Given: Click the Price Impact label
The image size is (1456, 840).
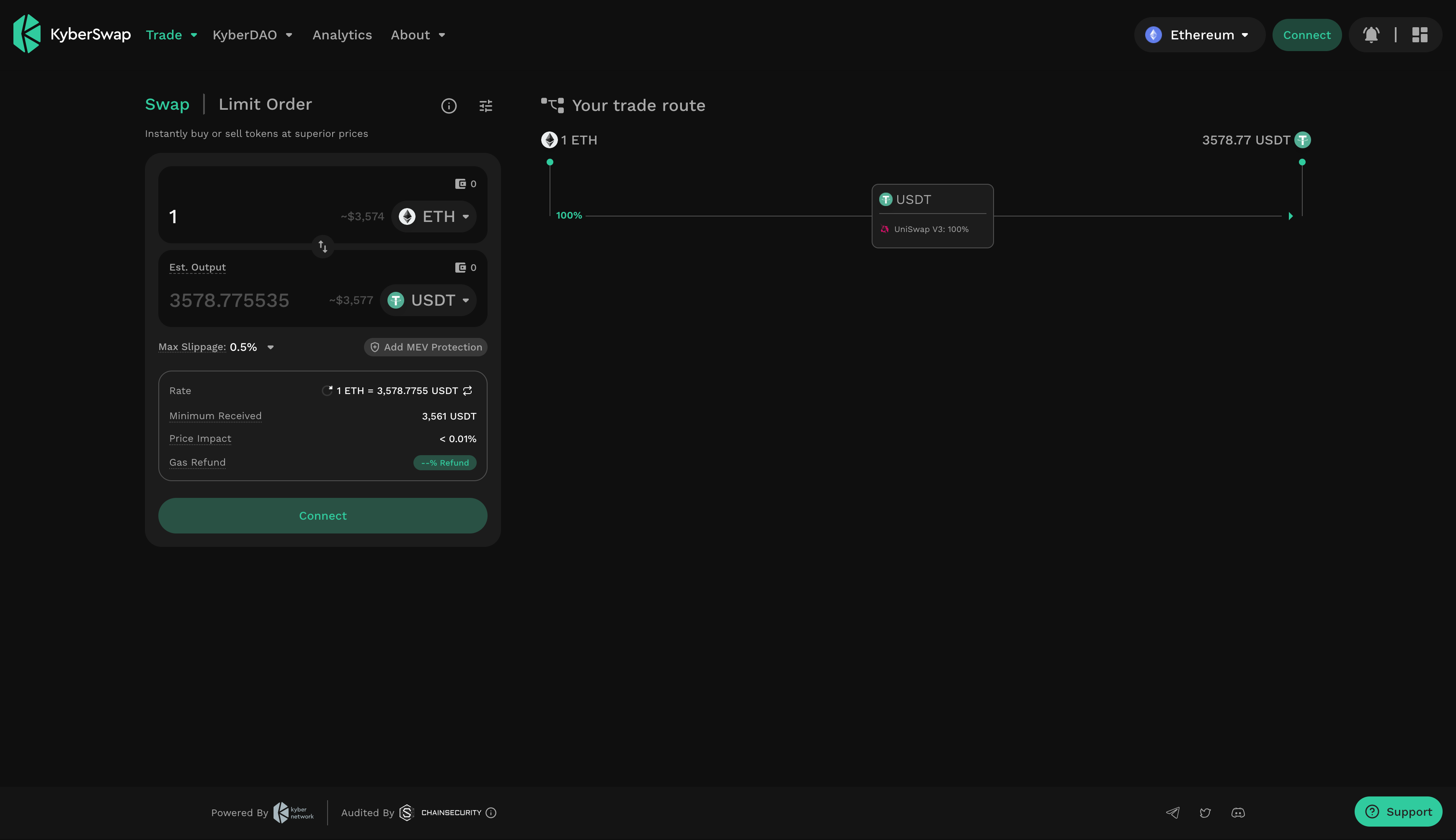Looking at the screenshot, I should click(x=200, y=438).
